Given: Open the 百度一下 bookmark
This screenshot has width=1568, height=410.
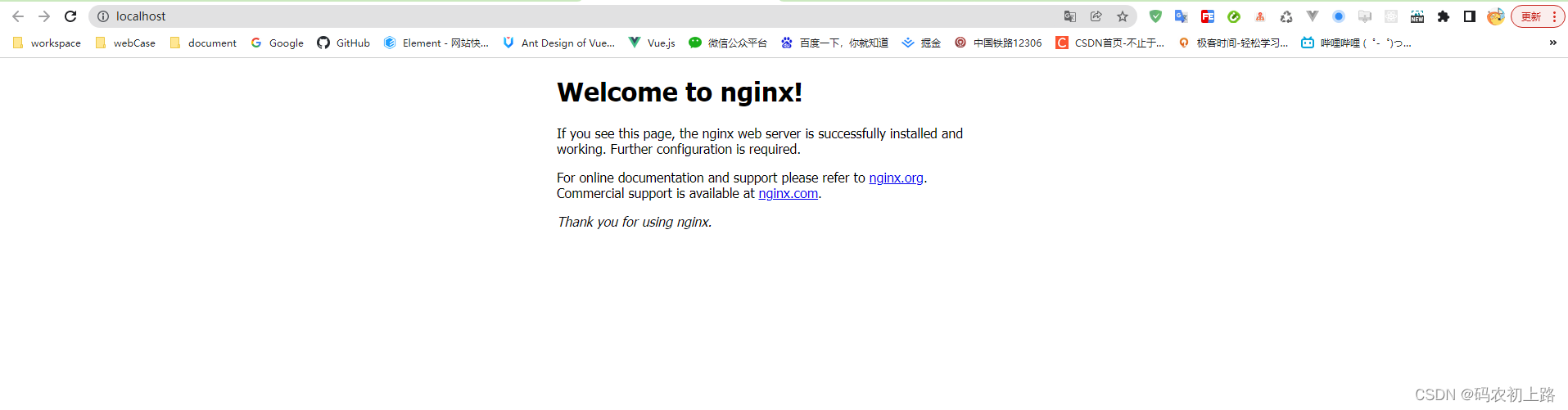Looking at the screenshot, I should (x=834, y=43).
